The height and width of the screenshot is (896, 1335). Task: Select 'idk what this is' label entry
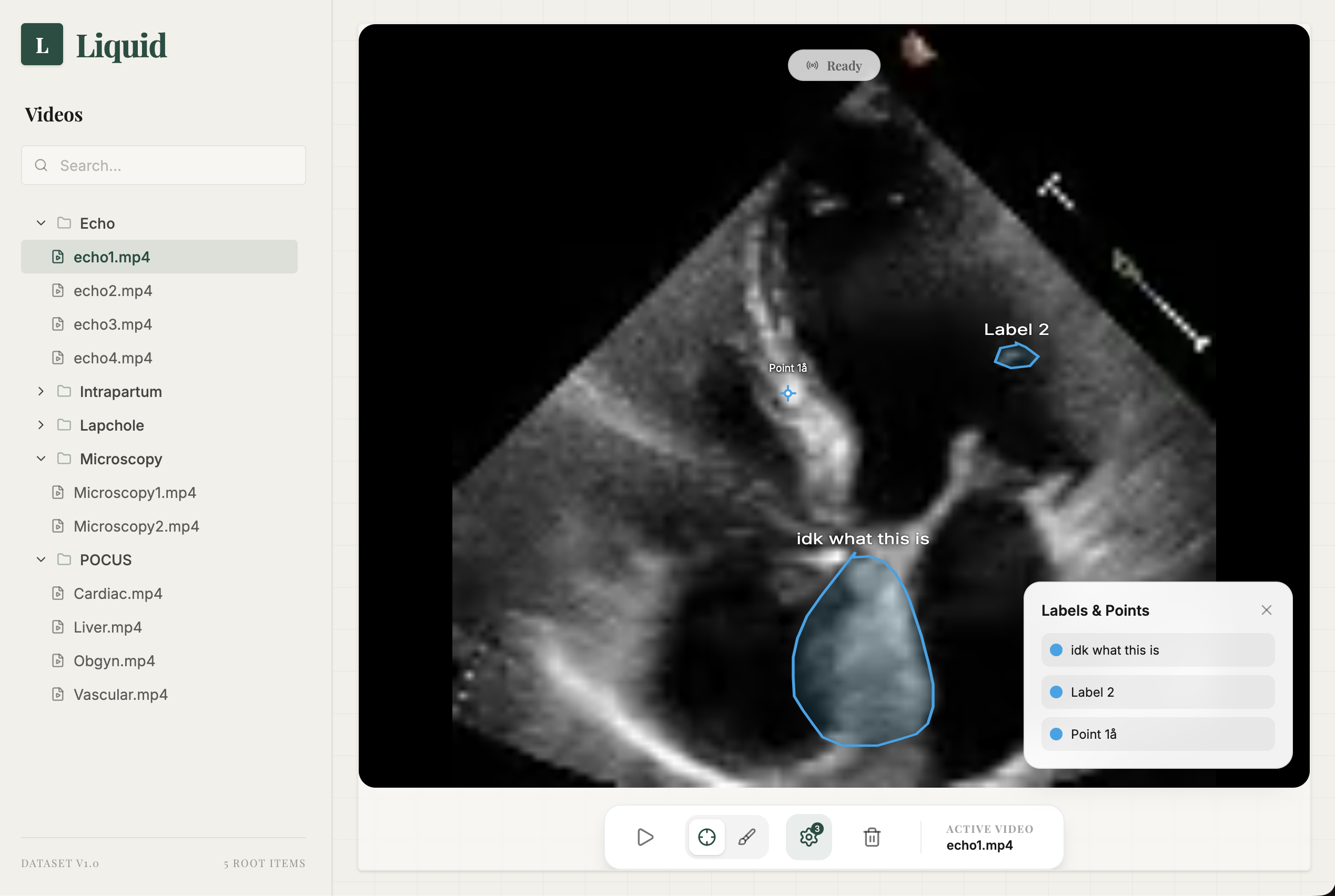(x=1157, y=650)
